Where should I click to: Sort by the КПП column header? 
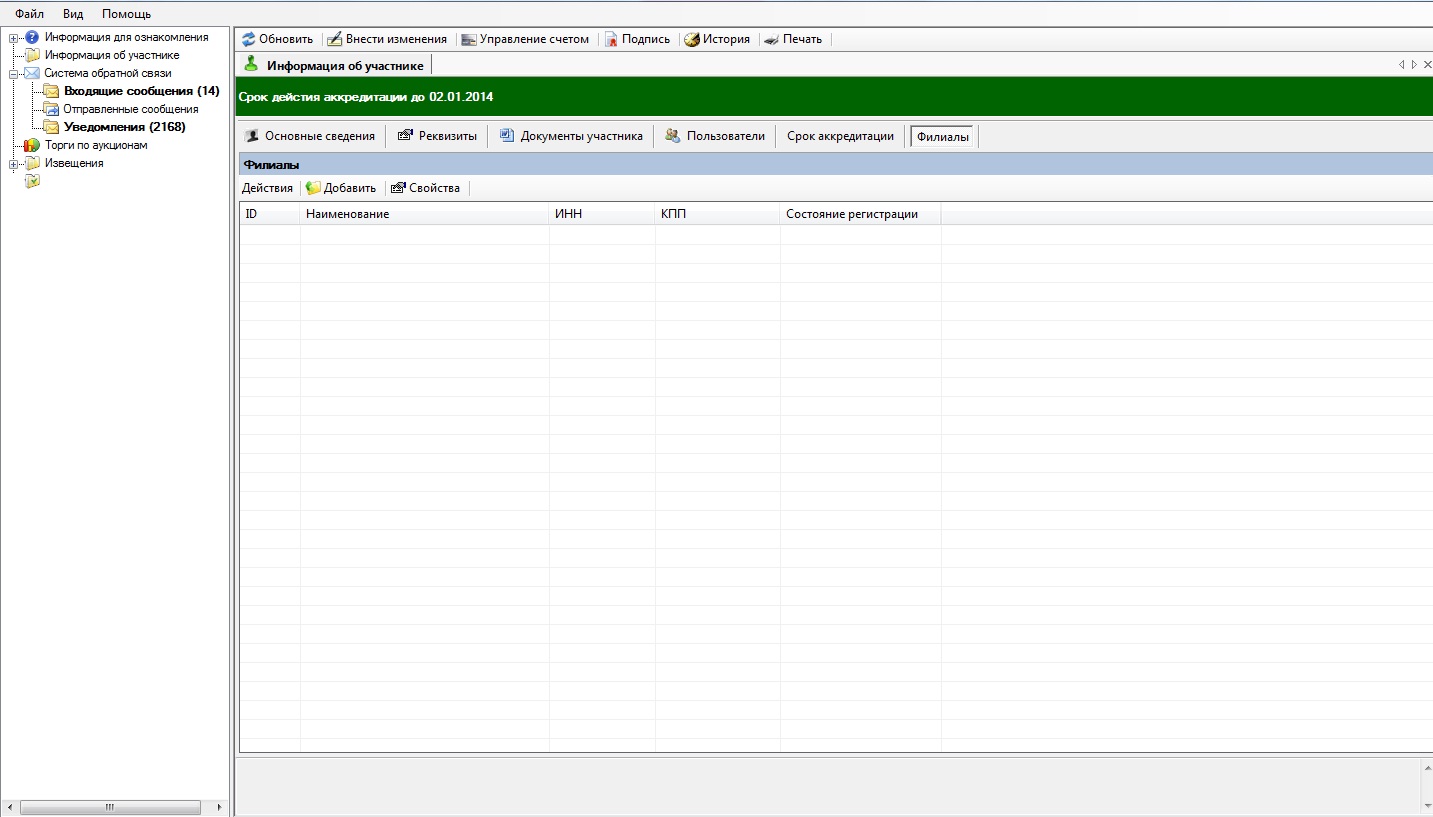point(718,214)
